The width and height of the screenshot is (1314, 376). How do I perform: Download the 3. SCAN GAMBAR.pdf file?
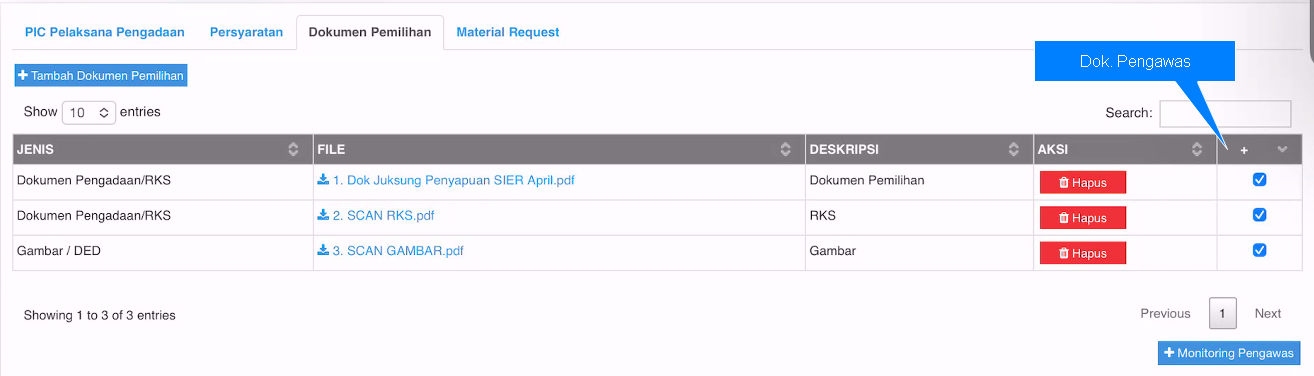390,251
